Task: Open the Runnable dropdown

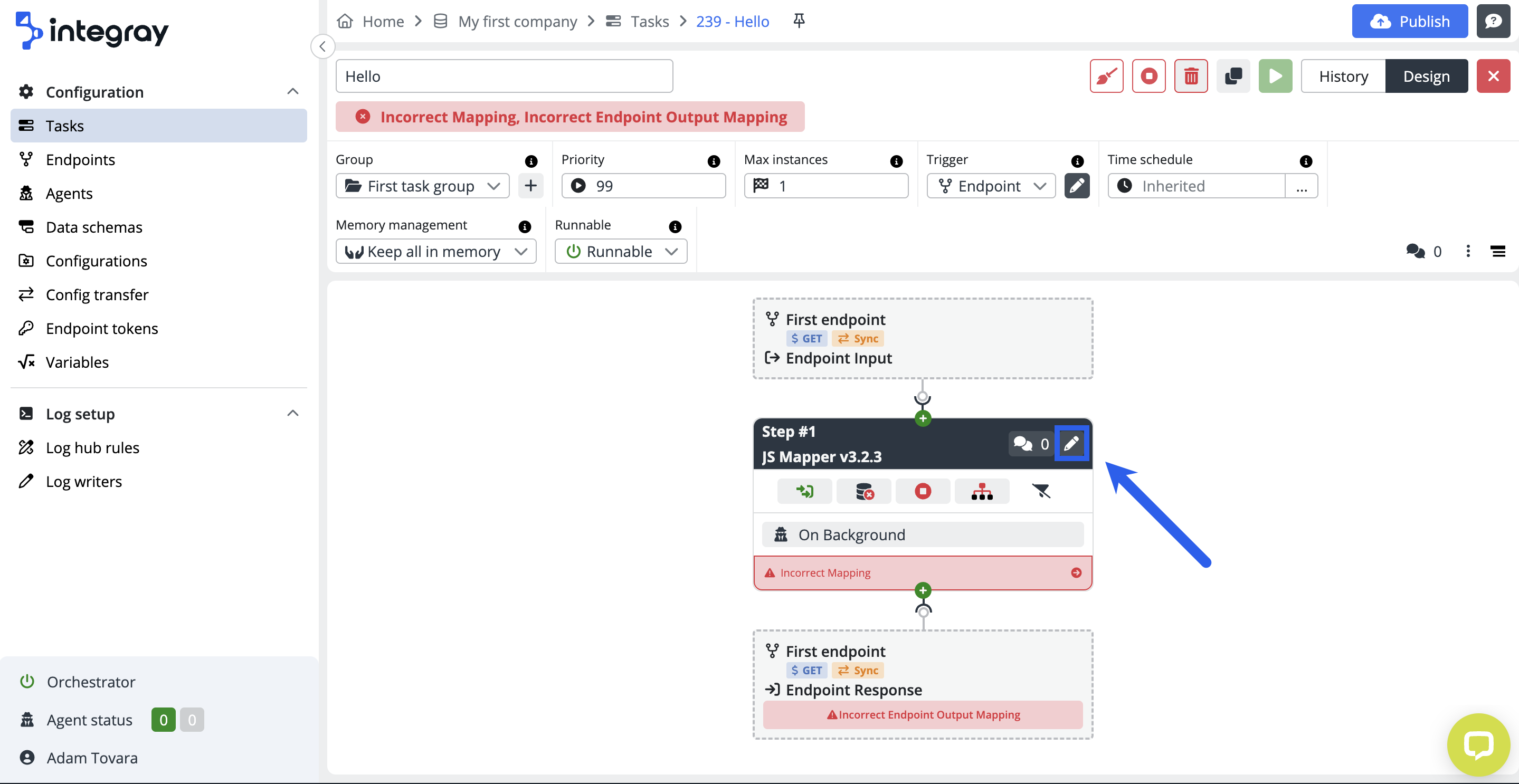Action: click(x=620, y=251)
